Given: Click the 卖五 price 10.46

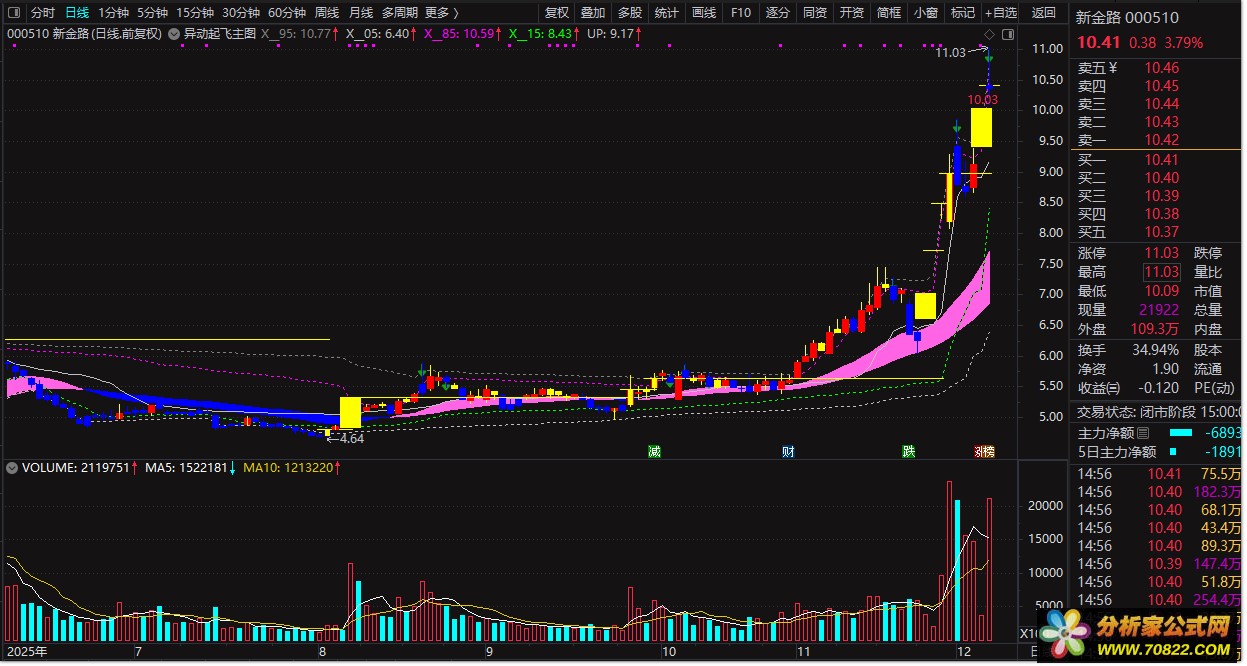Looking at the screenshot, I should 1162,68.
